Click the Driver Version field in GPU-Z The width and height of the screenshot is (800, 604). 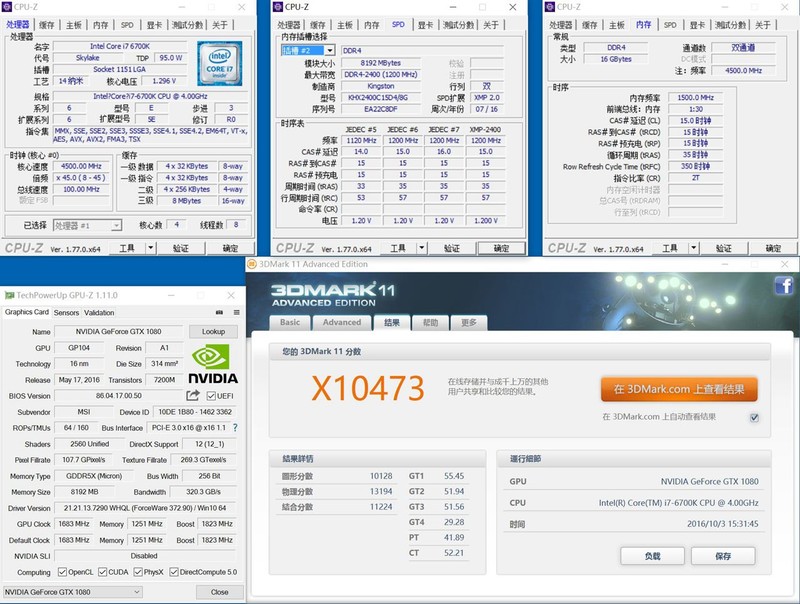coord(144,508)
